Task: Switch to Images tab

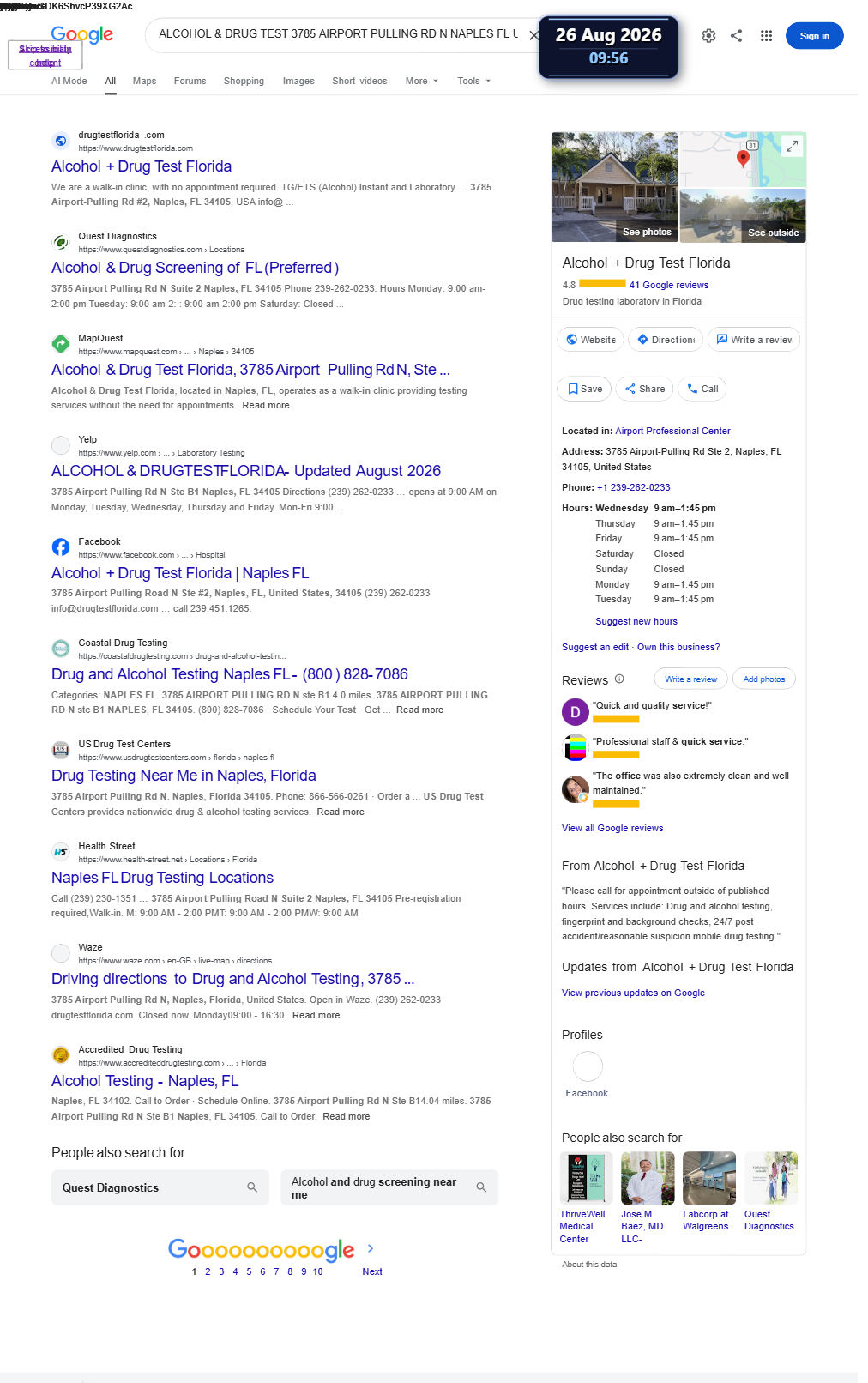Action: coord(298,81)
